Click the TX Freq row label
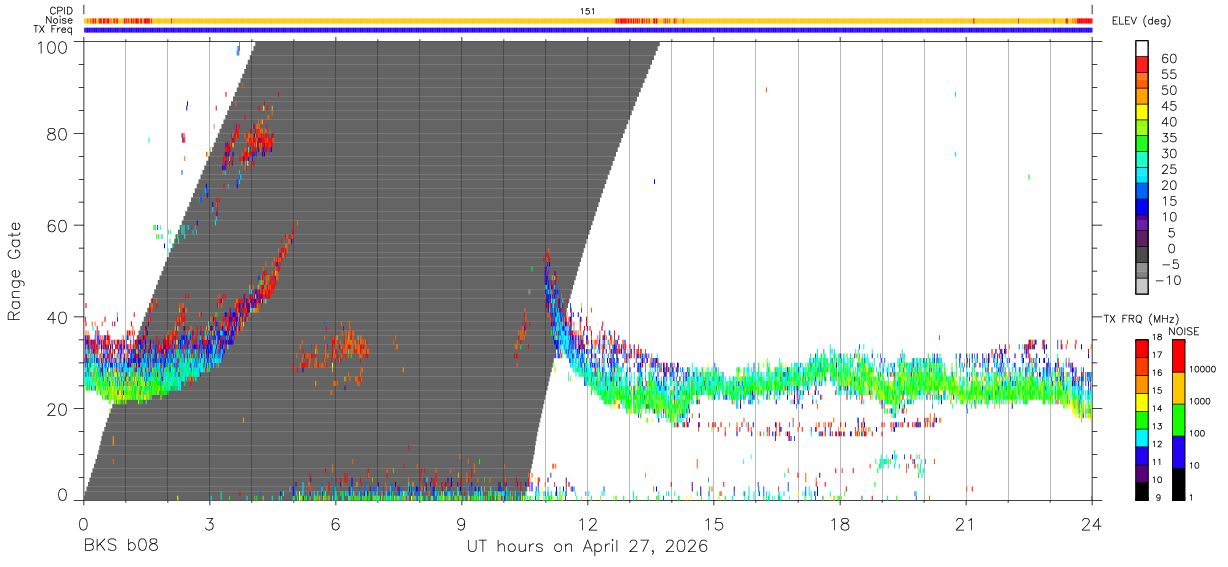Screen dimensions: 1228x567 [54, 29]
